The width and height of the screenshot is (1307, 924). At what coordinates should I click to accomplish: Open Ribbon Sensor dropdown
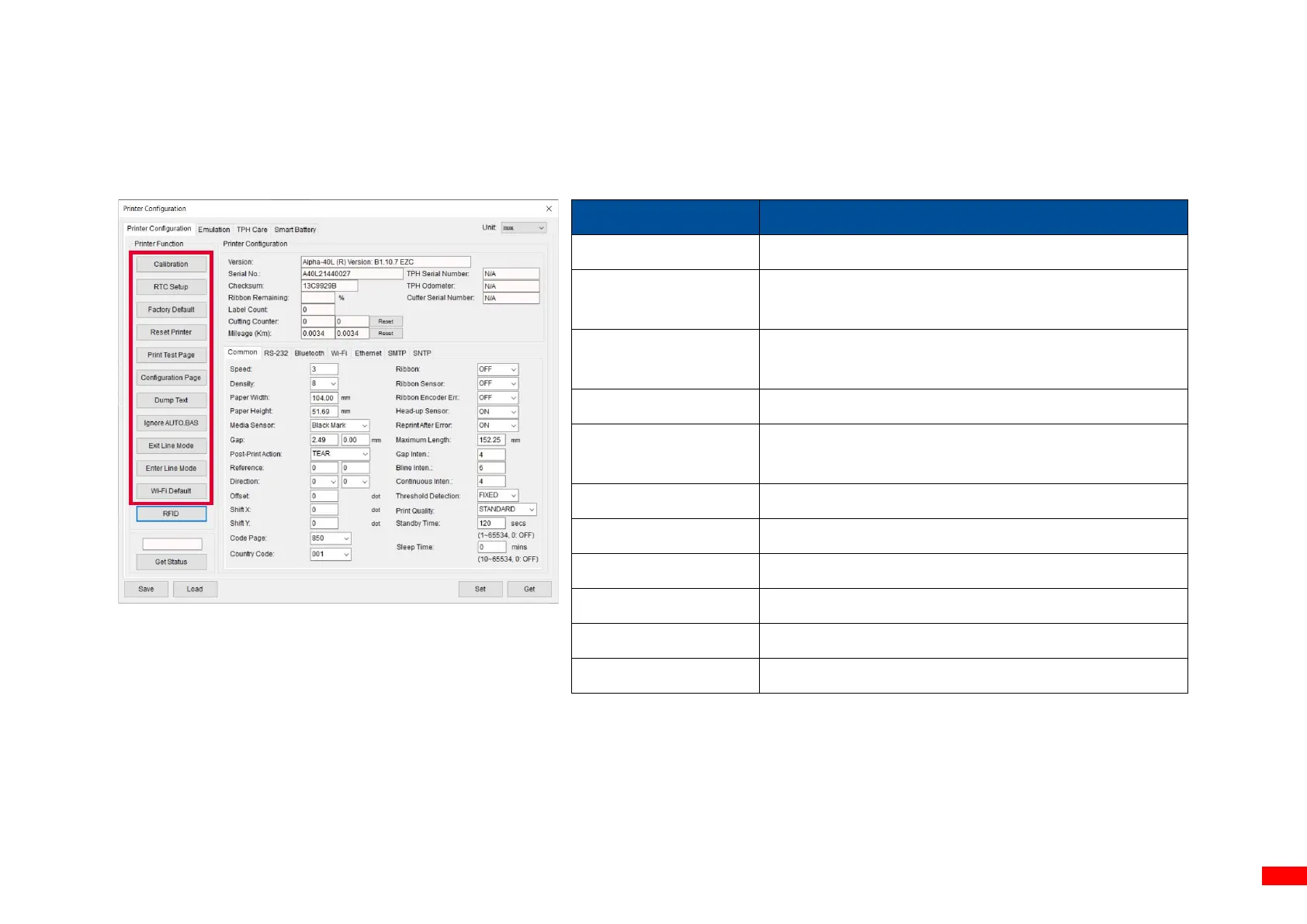497,383
